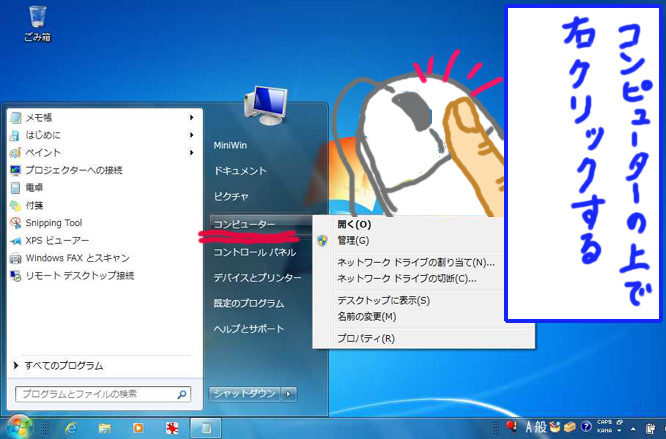Open Windows Media Player from the taskbar
Viewport: 666px width, 439px height.
click(138, 427)
